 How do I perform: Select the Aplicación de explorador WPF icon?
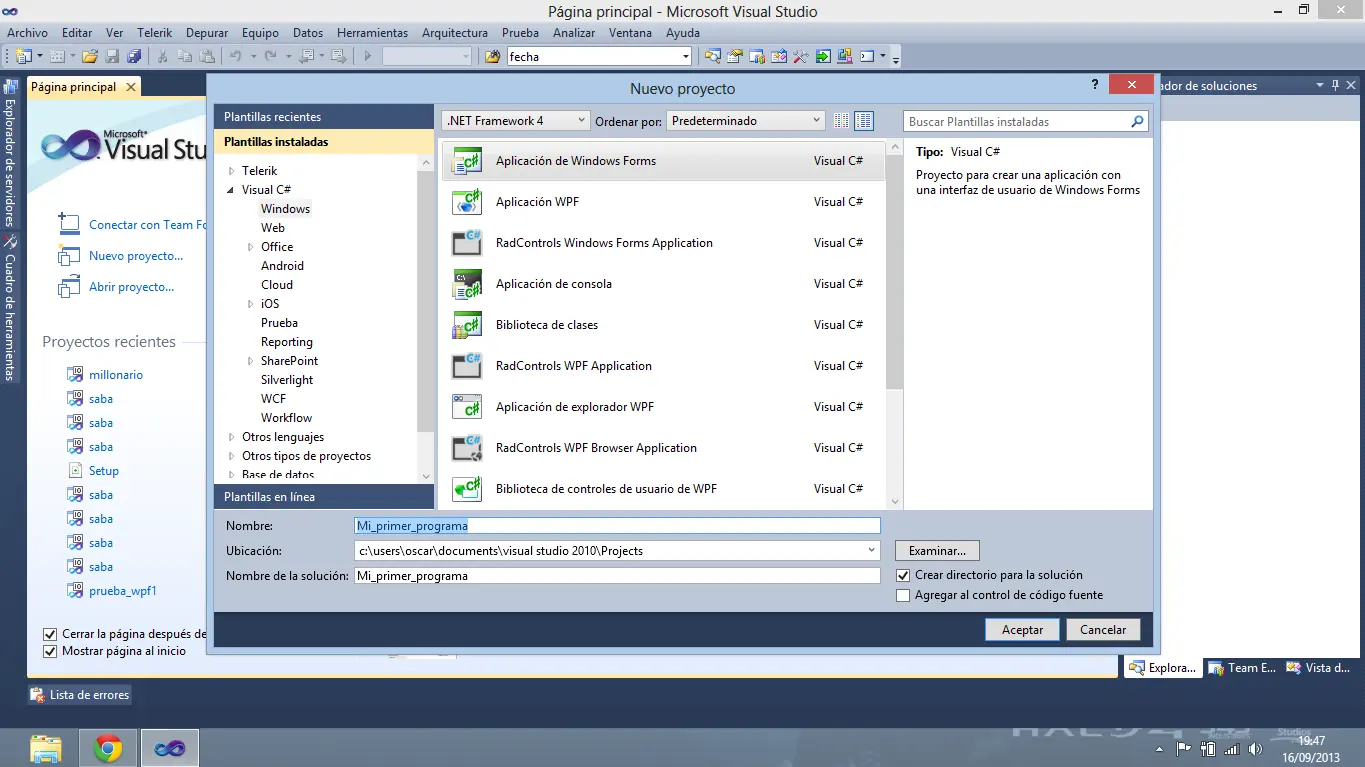point(467,407)
